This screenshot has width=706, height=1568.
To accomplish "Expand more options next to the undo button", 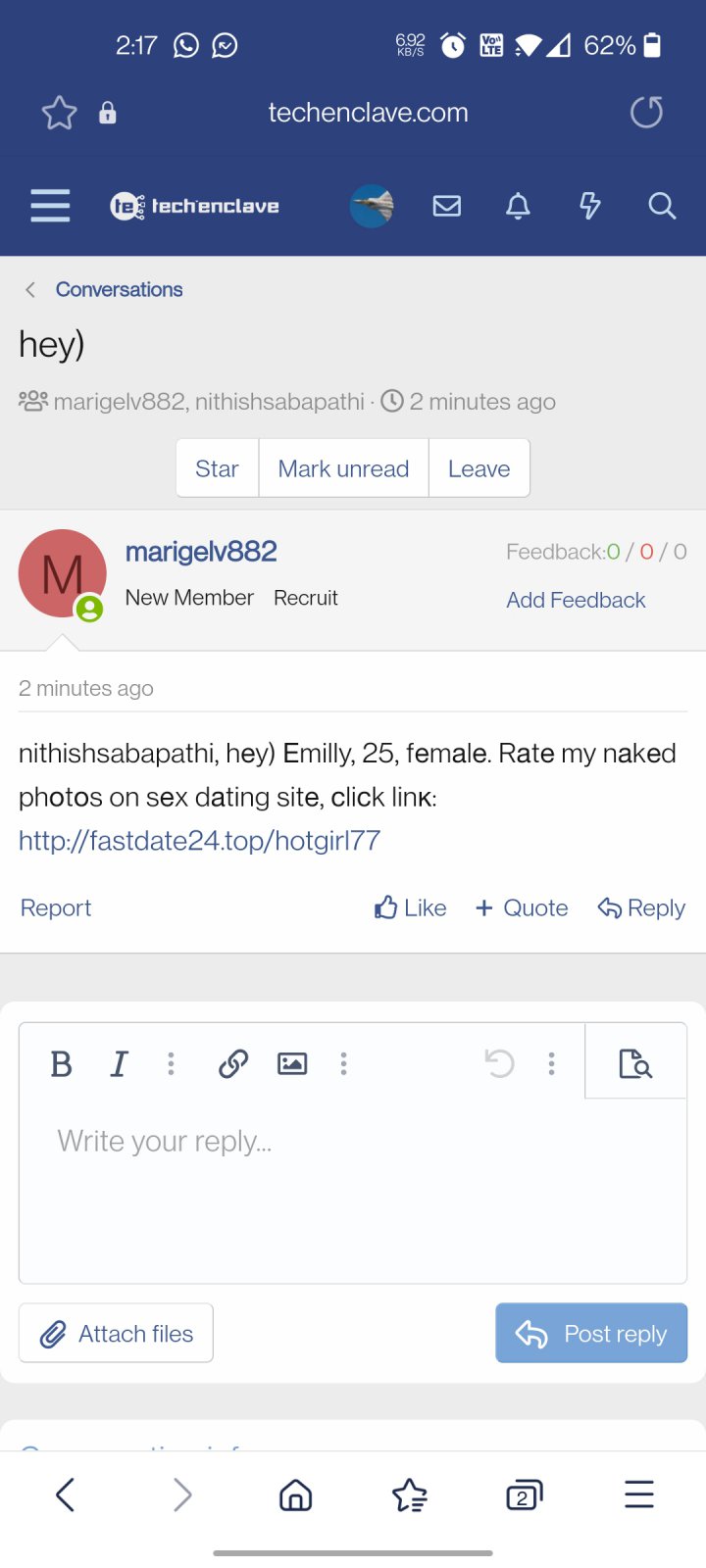I will (x=551, y=1063).
